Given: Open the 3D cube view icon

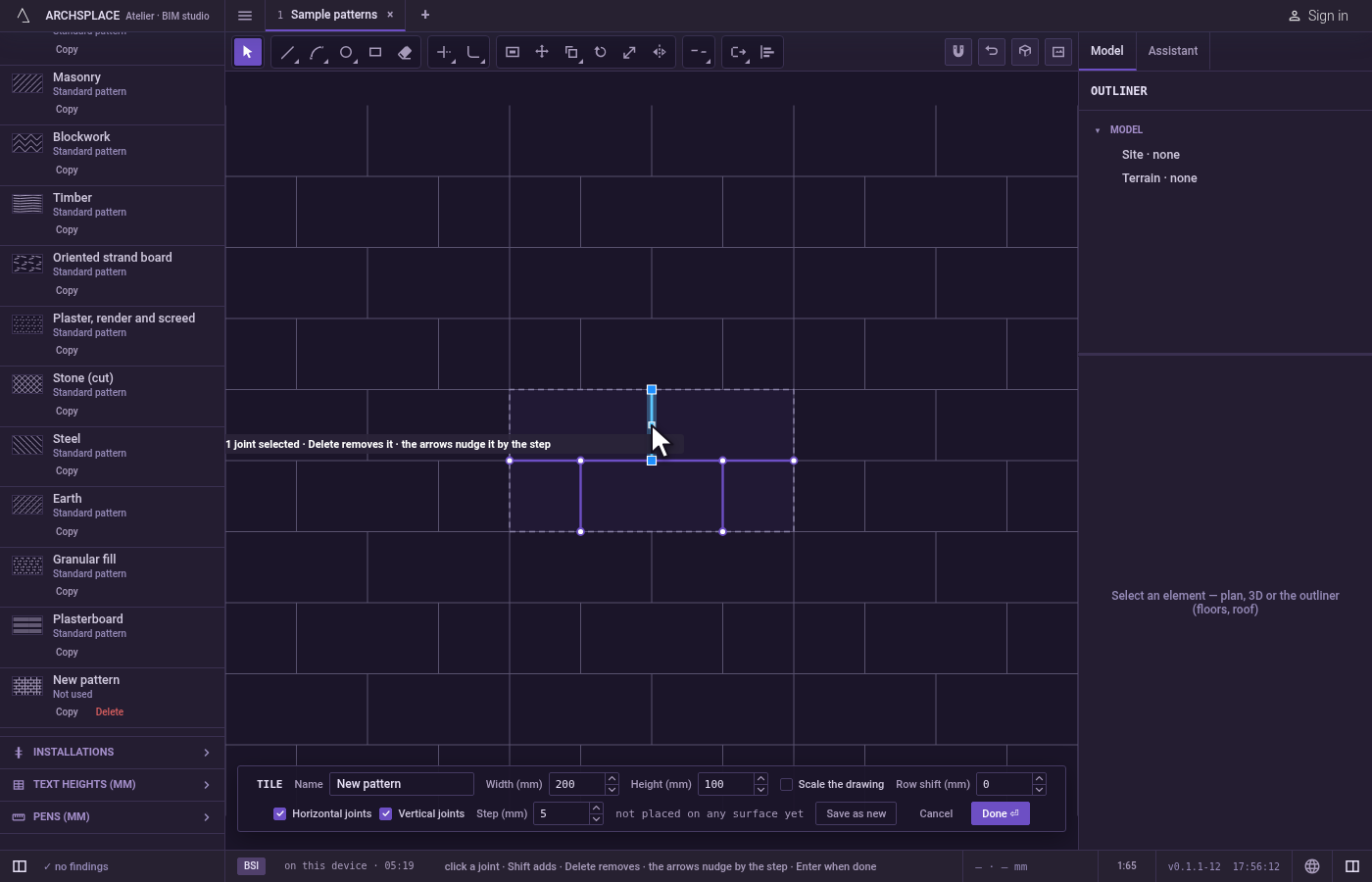Looking at the screenshot, I should point(1025,52).
